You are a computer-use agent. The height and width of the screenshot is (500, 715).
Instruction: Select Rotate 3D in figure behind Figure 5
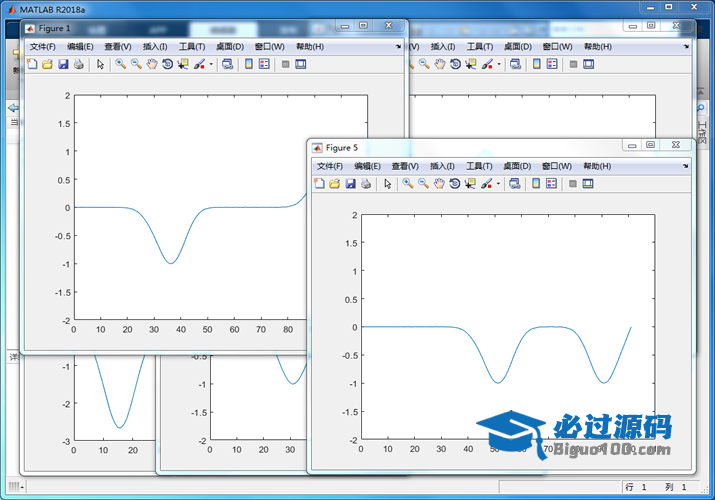455,64
